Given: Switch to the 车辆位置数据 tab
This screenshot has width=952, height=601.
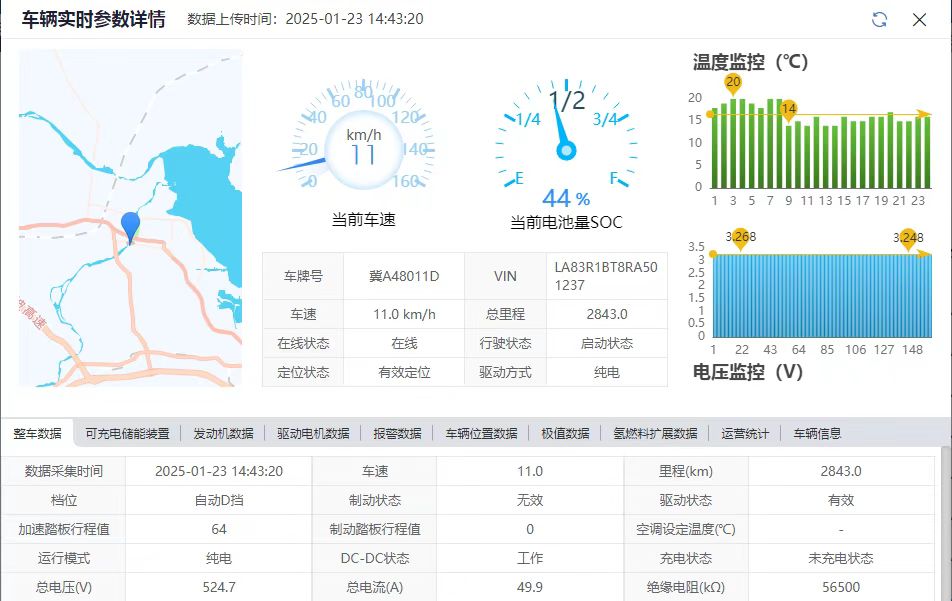Looking at the screenshot, I should pos(481,434).
